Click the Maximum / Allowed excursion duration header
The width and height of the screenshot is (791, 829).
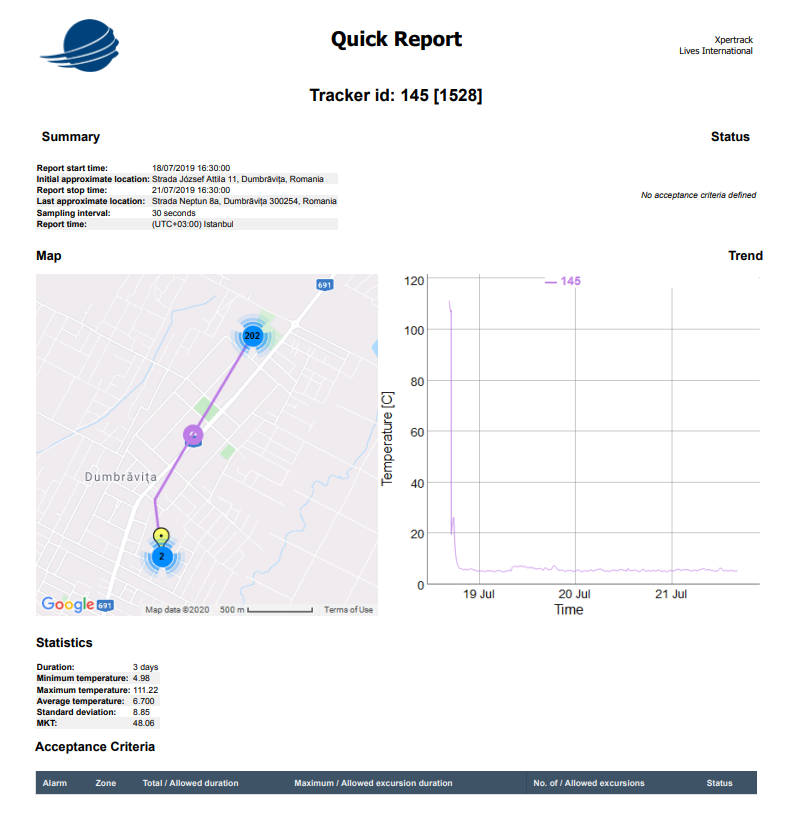tap(373, 783)
